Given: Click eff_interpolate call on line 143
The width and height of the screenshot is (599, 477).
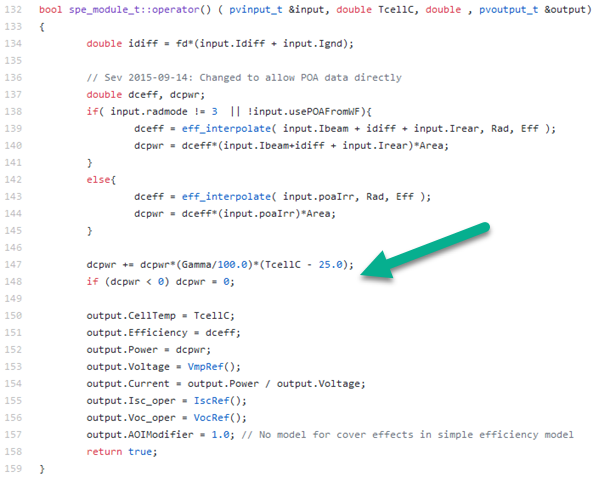Looking at the screenshot, I should [x=226, y=197].
